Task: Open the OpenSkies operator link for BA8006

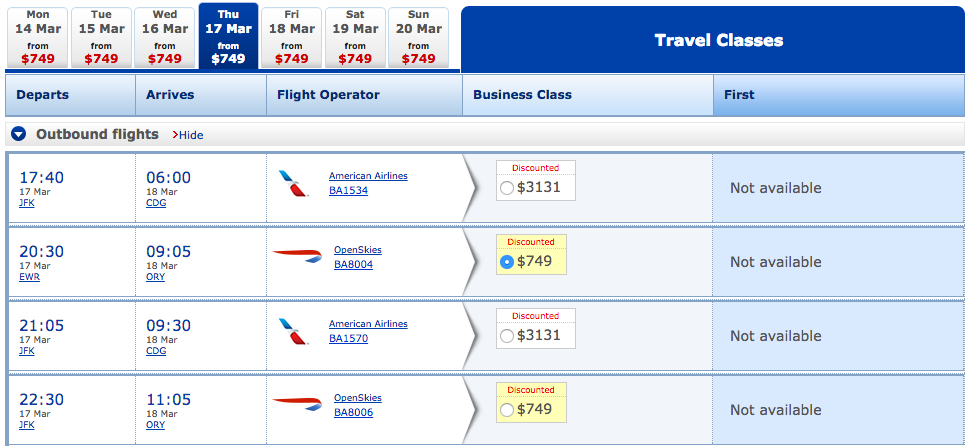Action: click(x=357, y=398)
